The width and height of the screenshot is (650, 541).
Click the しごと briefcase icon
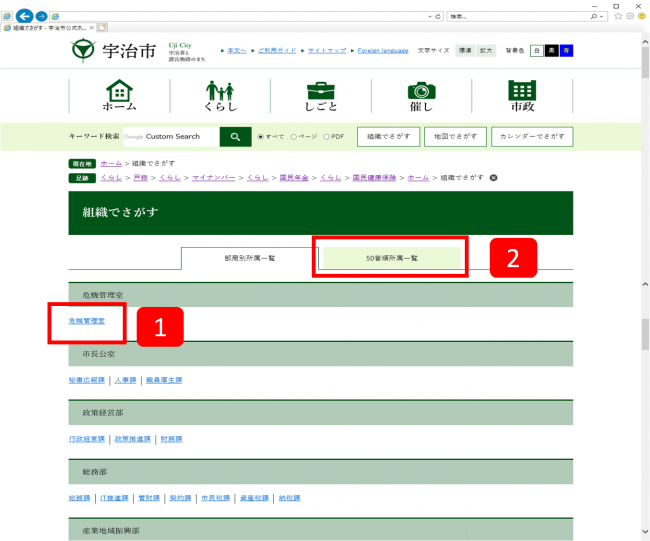coord(320,96)
